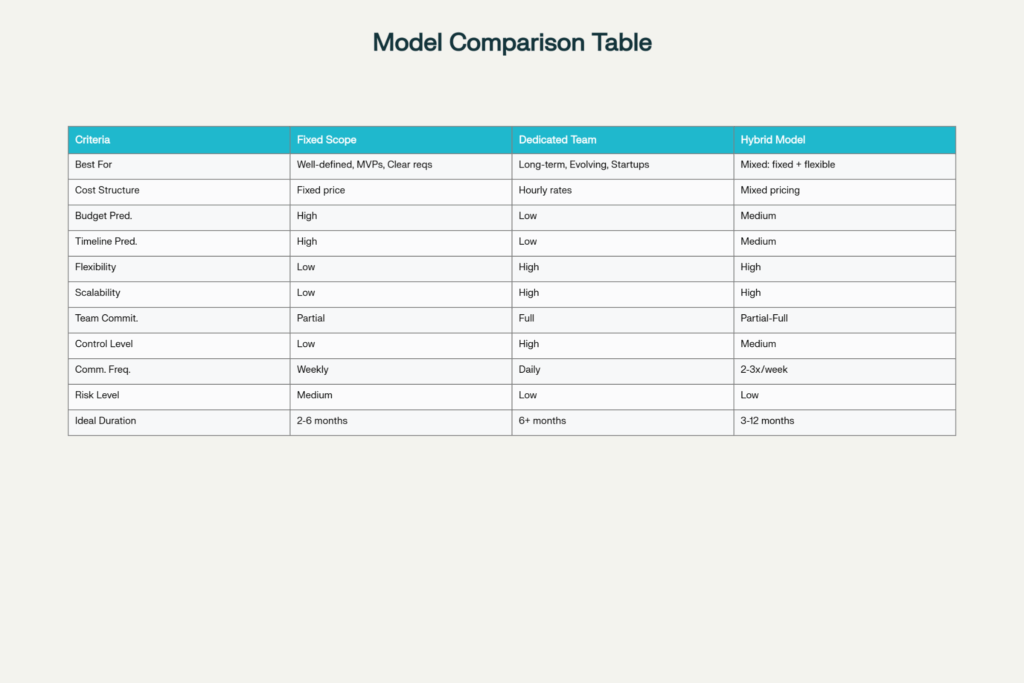
Task: Click the 'Fixed Scope' column header
Action: (326, 140)
